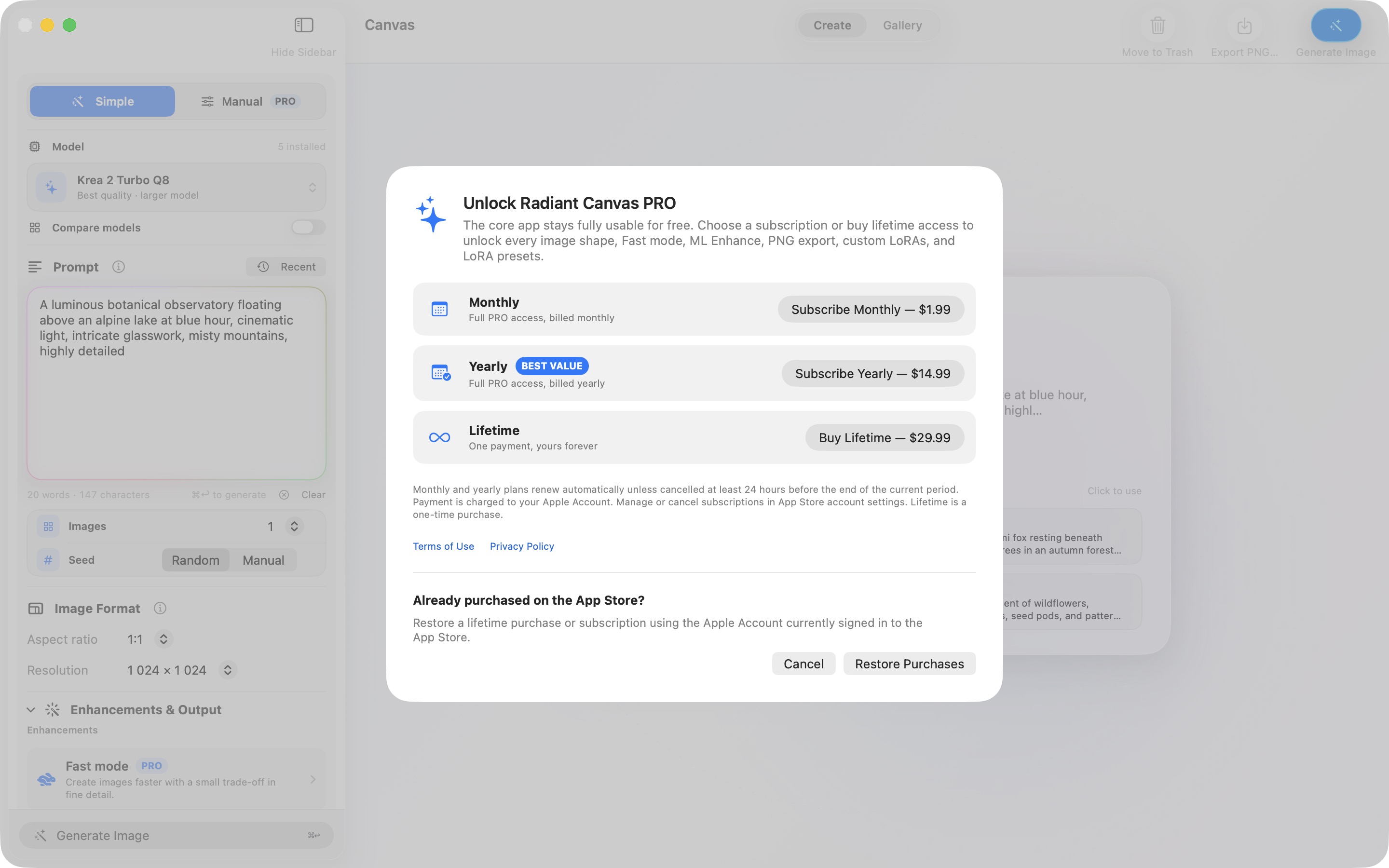Open the Krea 2 Turbo Q8 model dropdown
The height and width of the screenshot is (868, 1389).
tap(176, 187)
